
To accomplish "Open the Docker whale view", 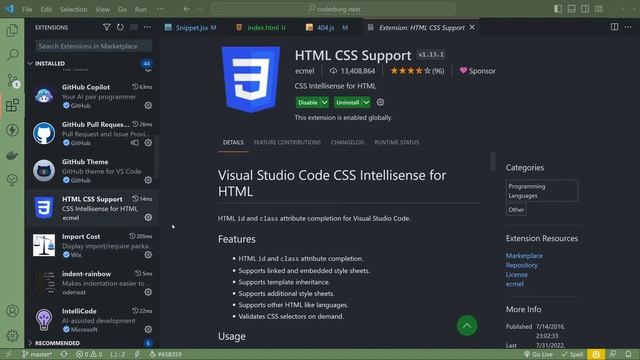I will [12, 155].
